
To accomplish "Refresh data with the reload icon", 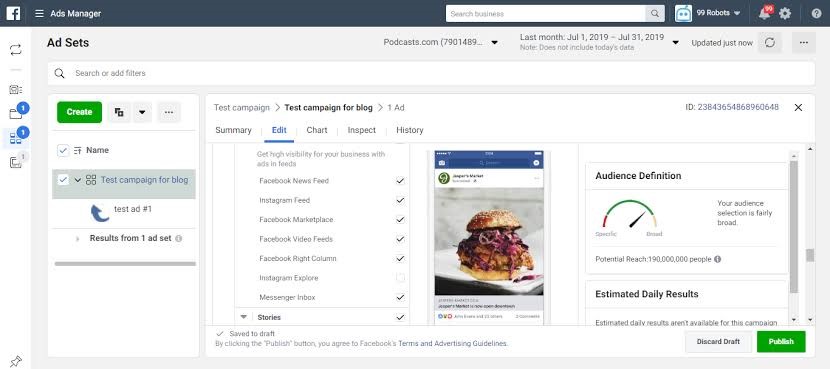I will pos(770,43).
